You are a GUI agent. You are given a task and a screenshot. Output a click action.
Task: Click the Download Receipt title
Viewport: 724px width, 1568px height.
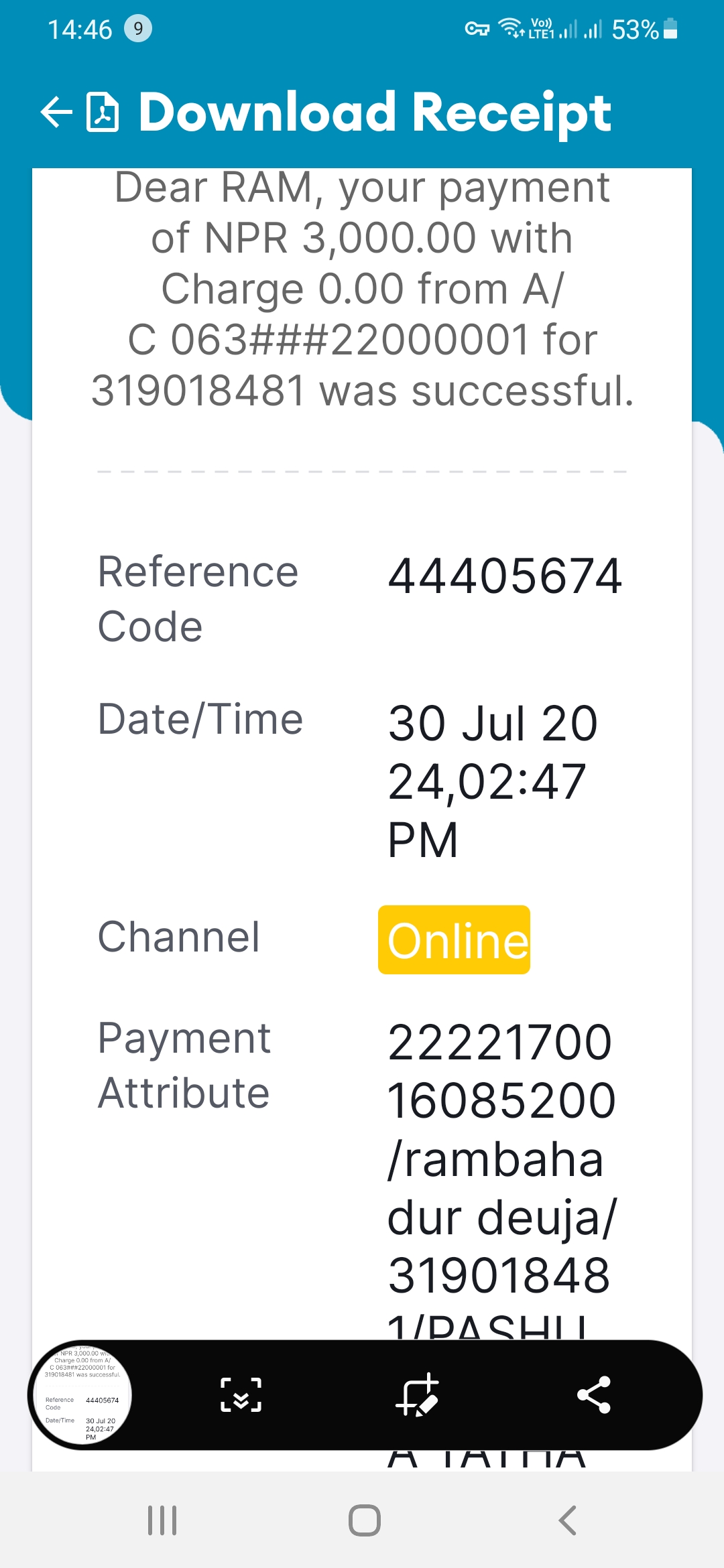point(375,113)
